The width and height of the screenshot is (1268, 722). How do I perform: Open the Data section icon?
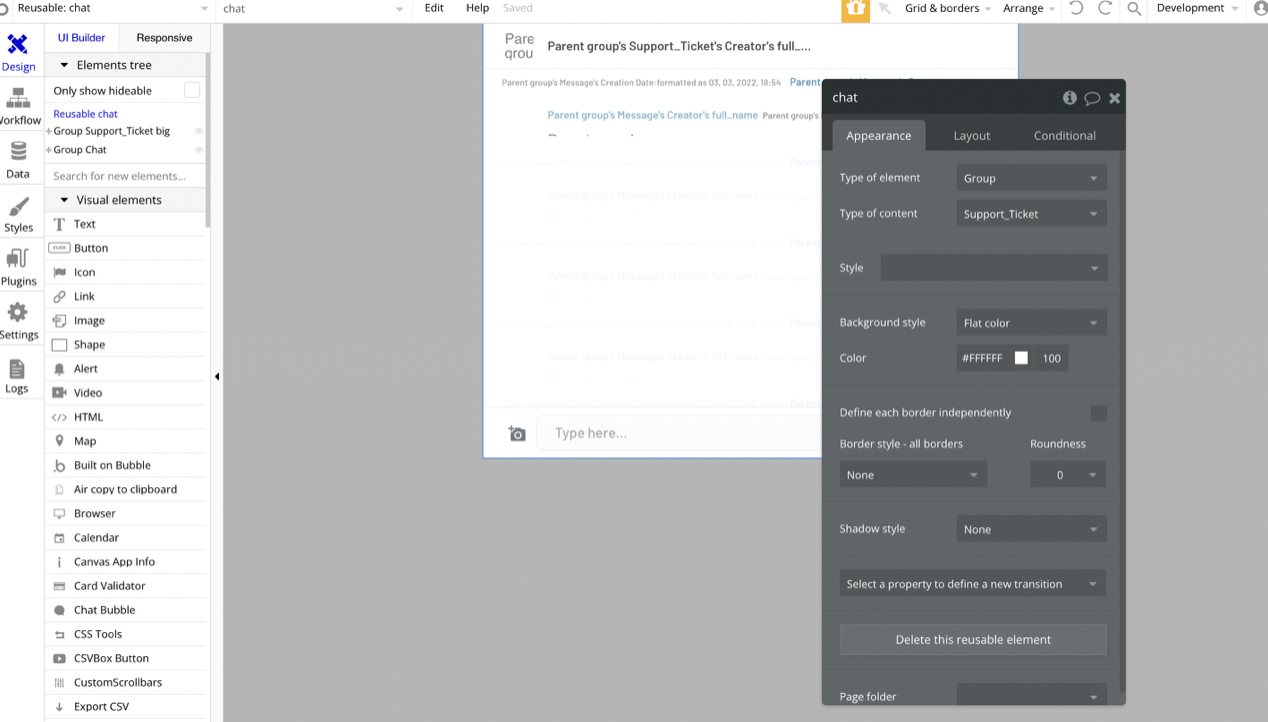[x=18, y=151]
